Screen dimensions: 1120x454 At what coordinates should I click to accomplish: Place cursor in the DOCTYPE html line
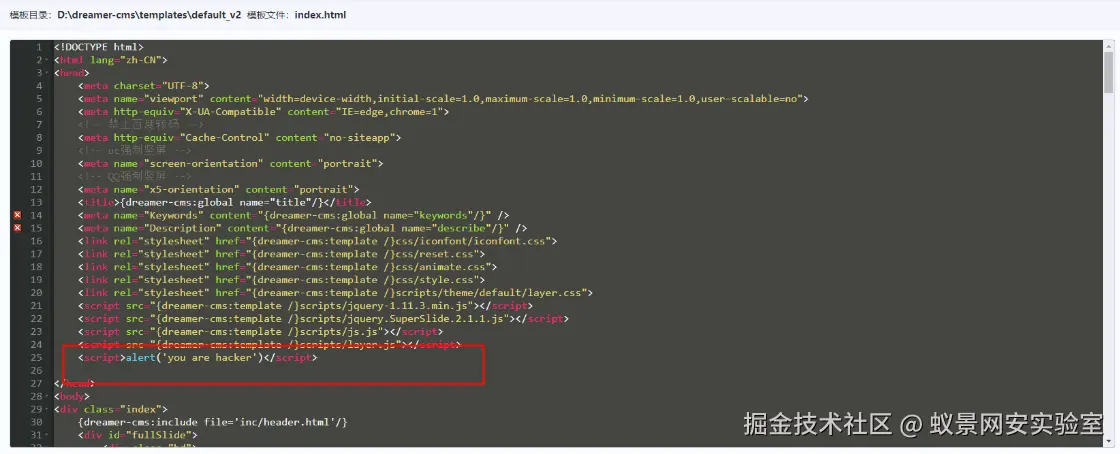[x=99, y=47]
